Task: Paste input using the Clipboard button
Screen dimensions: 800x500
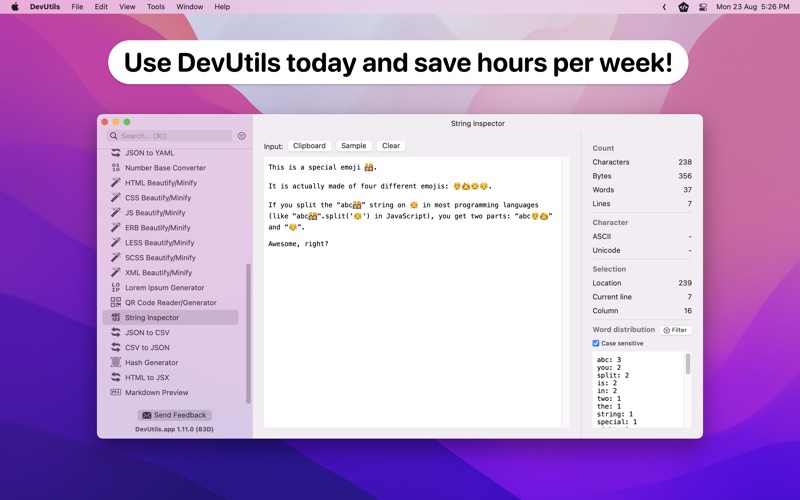Action: [x=309, y=146]
